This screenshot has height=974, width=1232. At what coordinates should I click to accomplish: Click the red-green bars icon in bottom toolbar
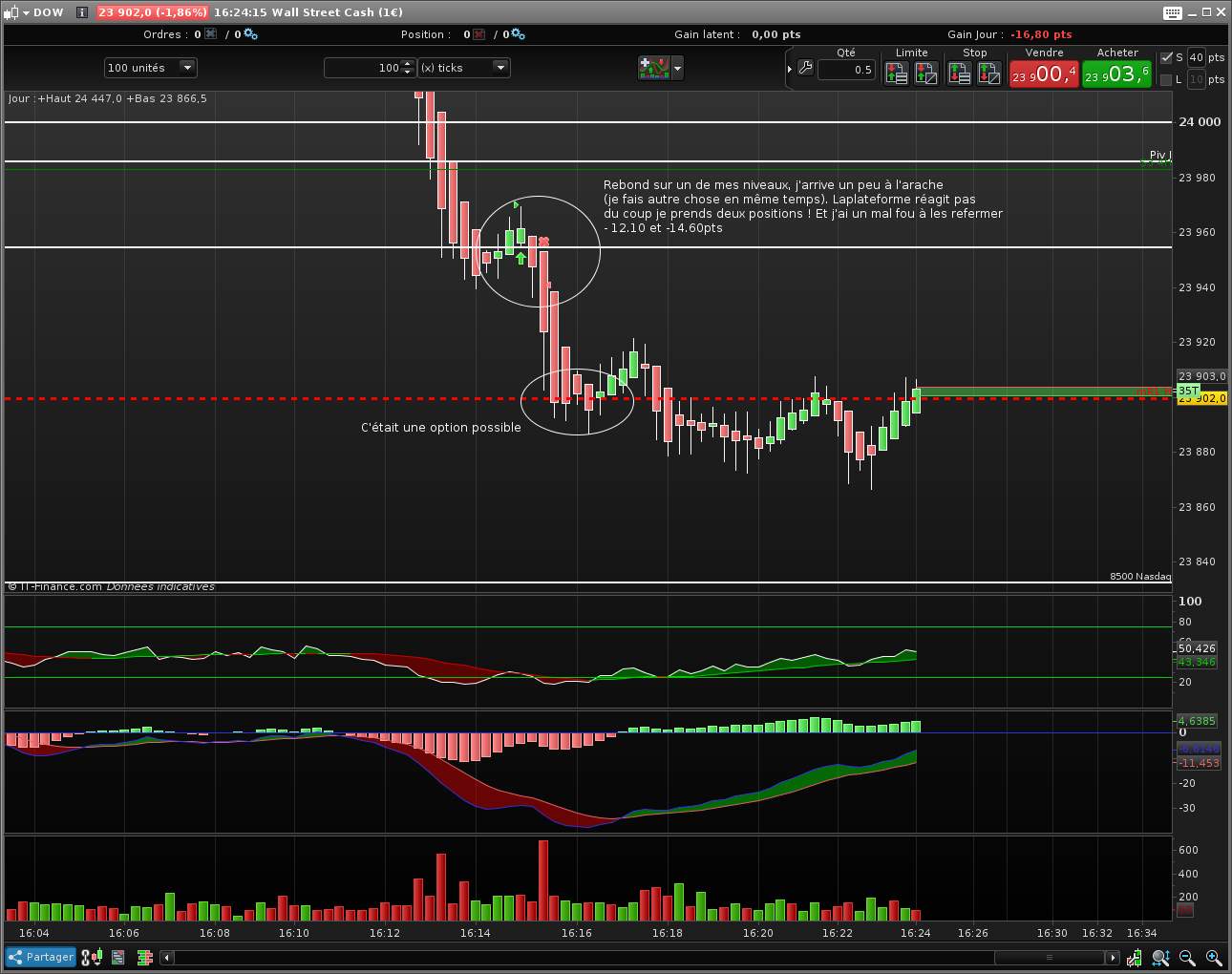tap(145, 957)
